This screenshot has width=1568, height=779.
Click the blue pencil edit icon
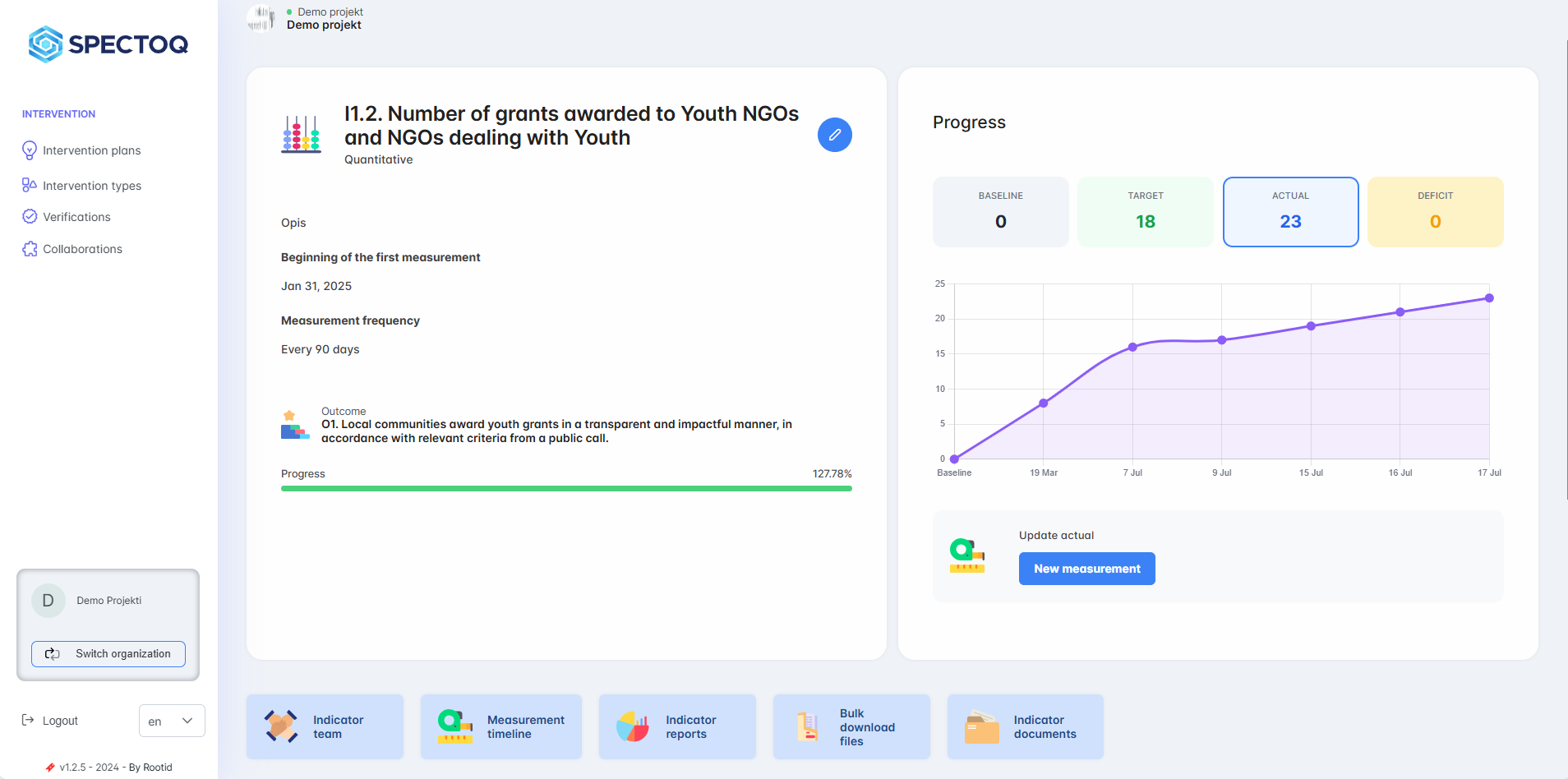(x=834, y=135)
